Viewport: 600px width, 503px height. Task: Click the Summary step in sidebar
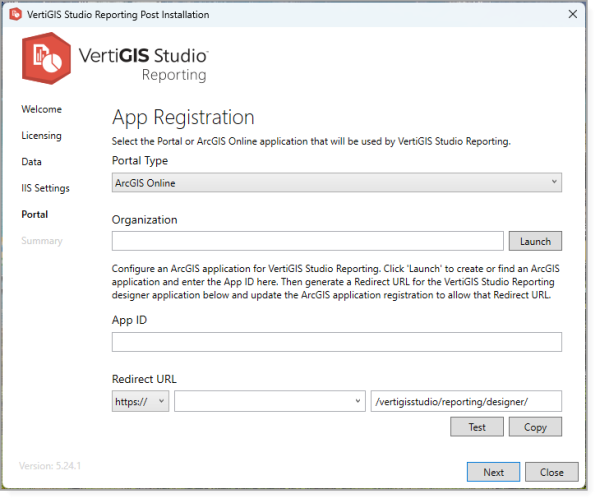click(x=41, y=240)
